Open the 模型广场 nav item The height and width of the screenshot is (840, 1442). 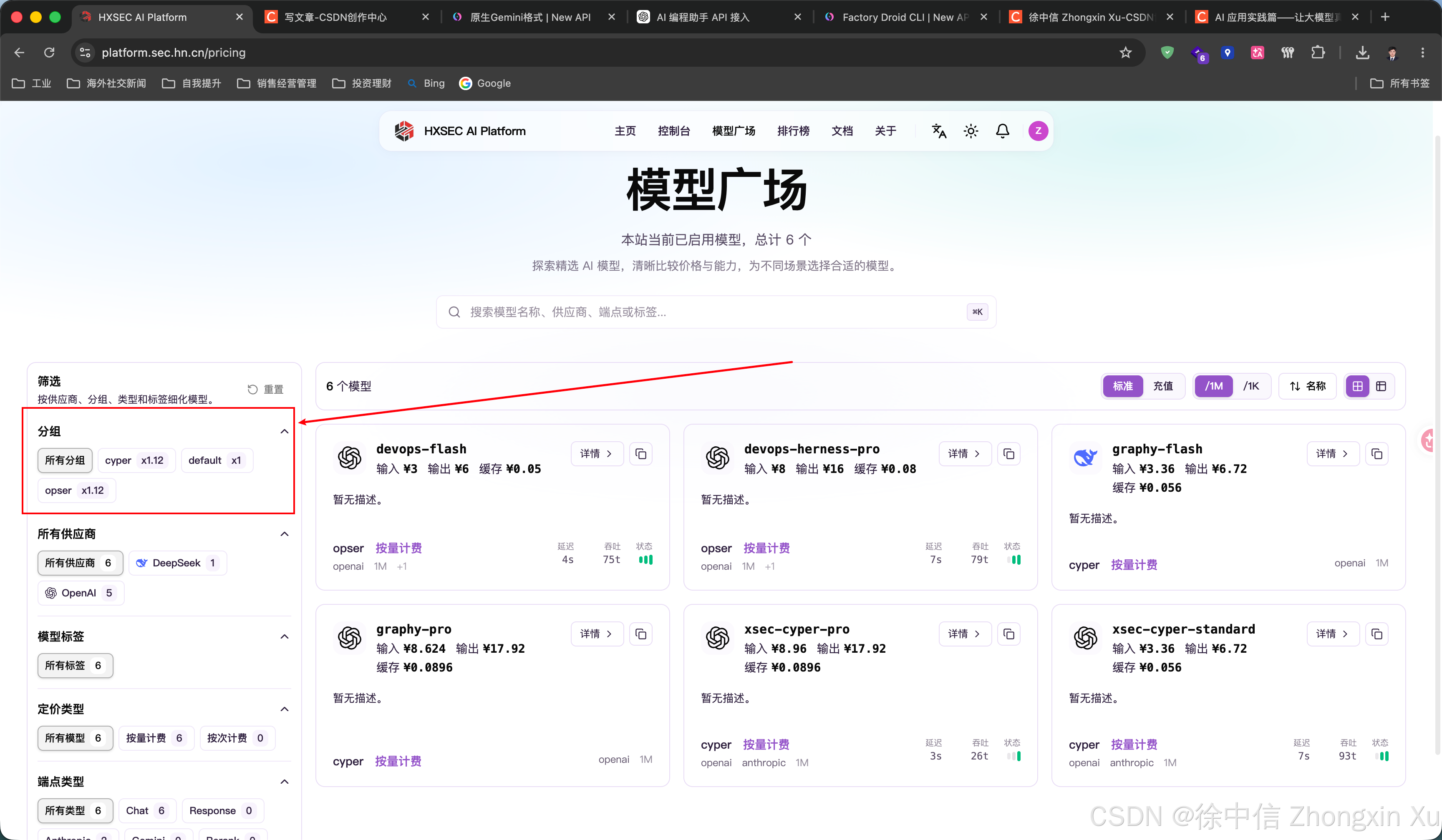point(734,131)
